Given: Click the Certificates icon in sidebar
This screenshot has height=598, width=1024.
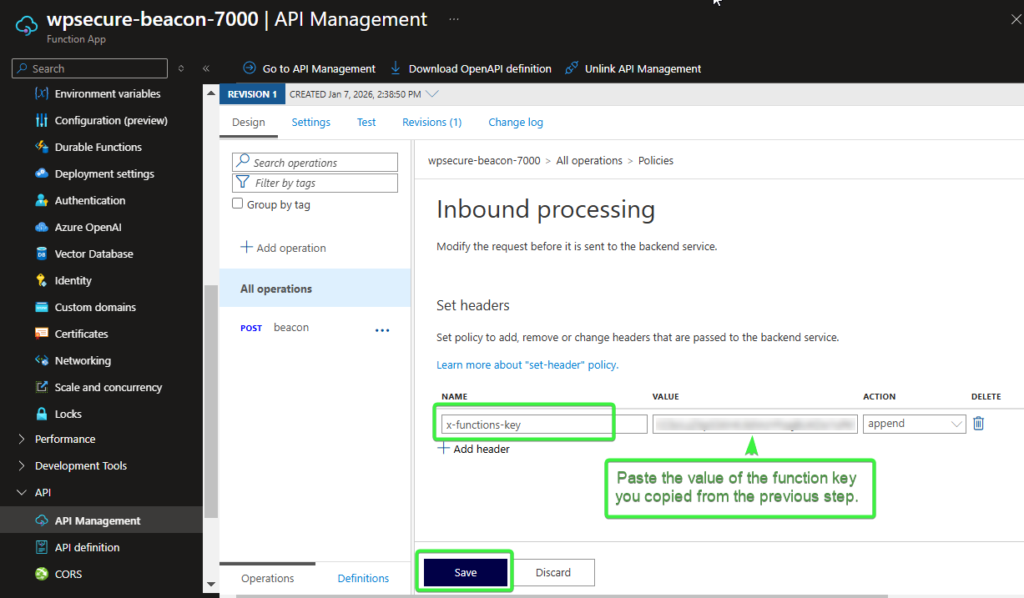Looking at the screenshot, I should click(42, 334).
